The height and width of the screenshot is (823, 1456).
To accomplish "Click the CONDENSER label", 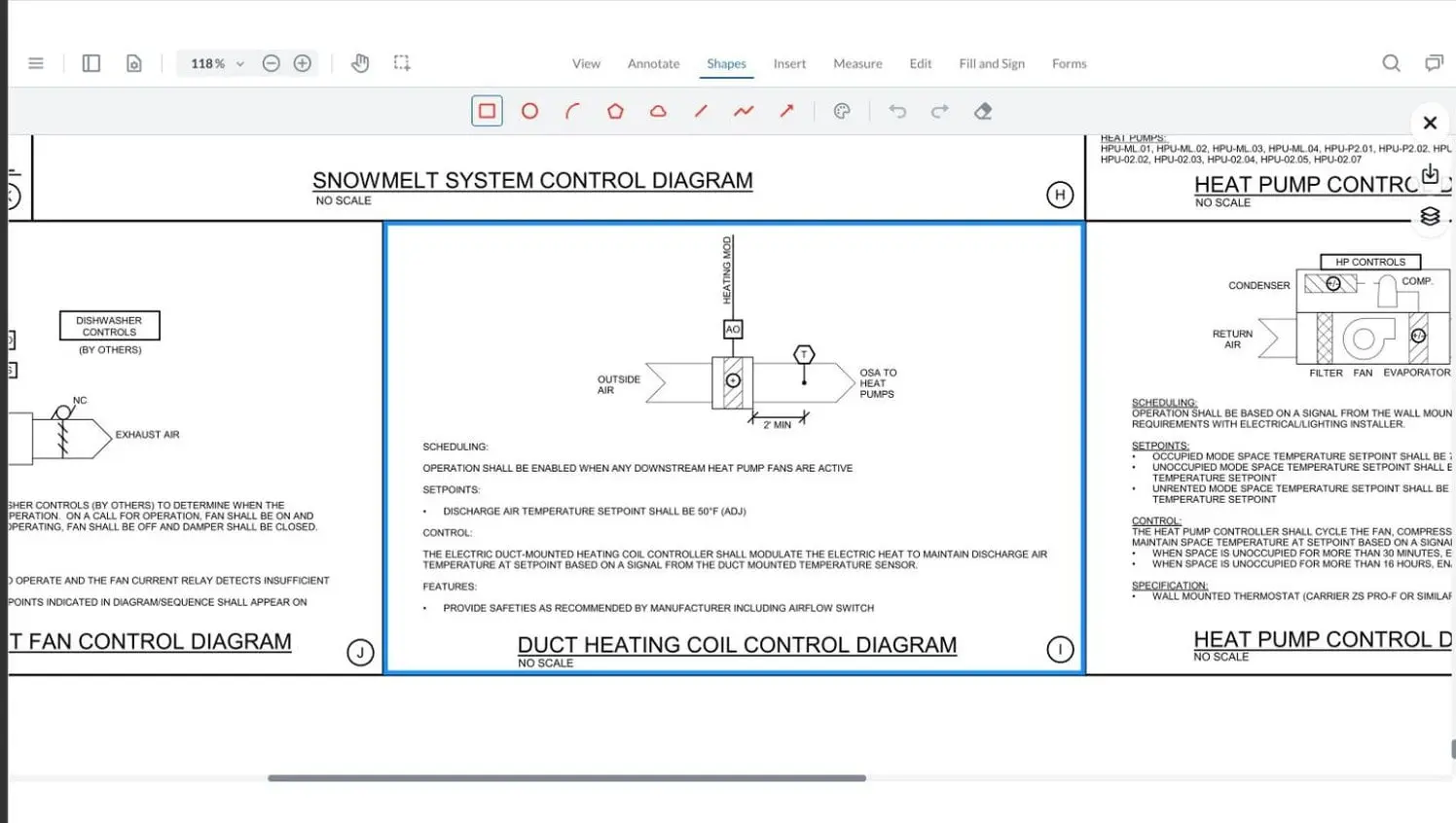I will (x=1258, y=286).
